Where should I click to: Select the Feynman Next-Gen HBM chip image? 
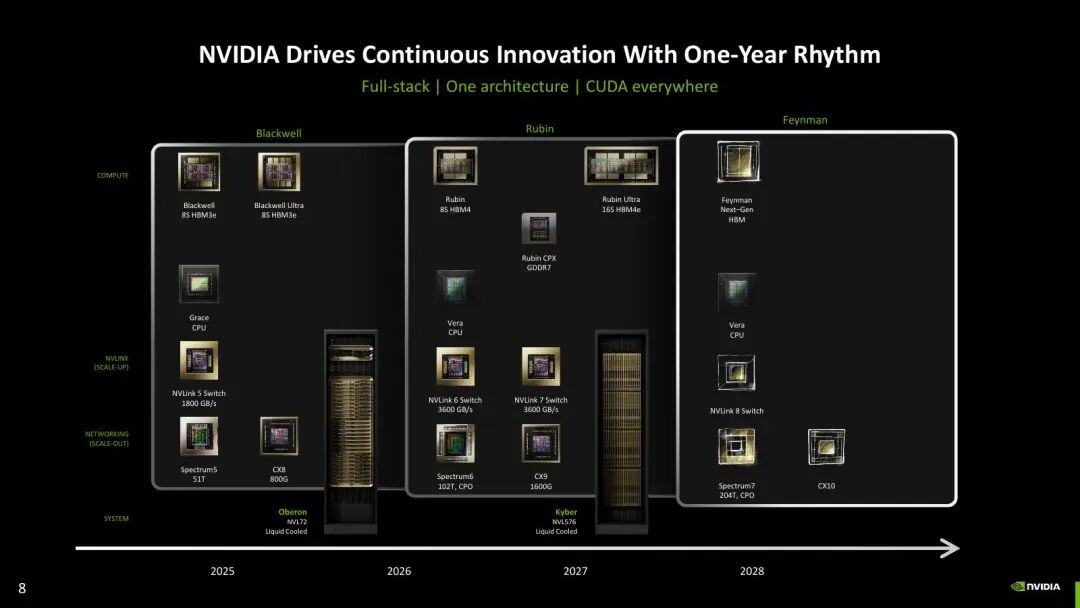(x=738, y=162)
